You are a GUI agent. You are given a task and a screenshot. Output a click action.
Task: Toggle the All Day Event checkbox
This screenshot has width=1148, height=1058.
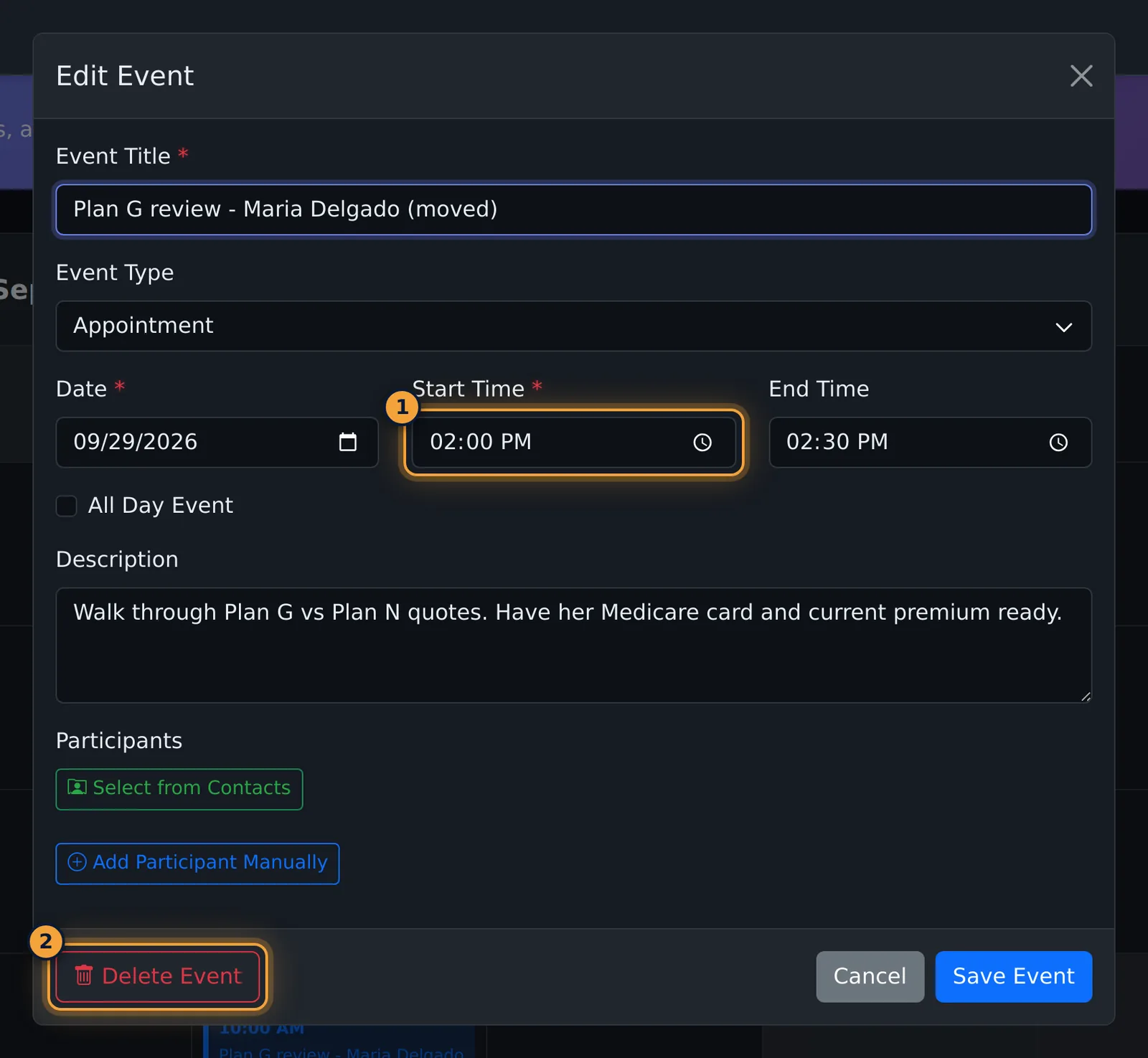pos(67,506)
